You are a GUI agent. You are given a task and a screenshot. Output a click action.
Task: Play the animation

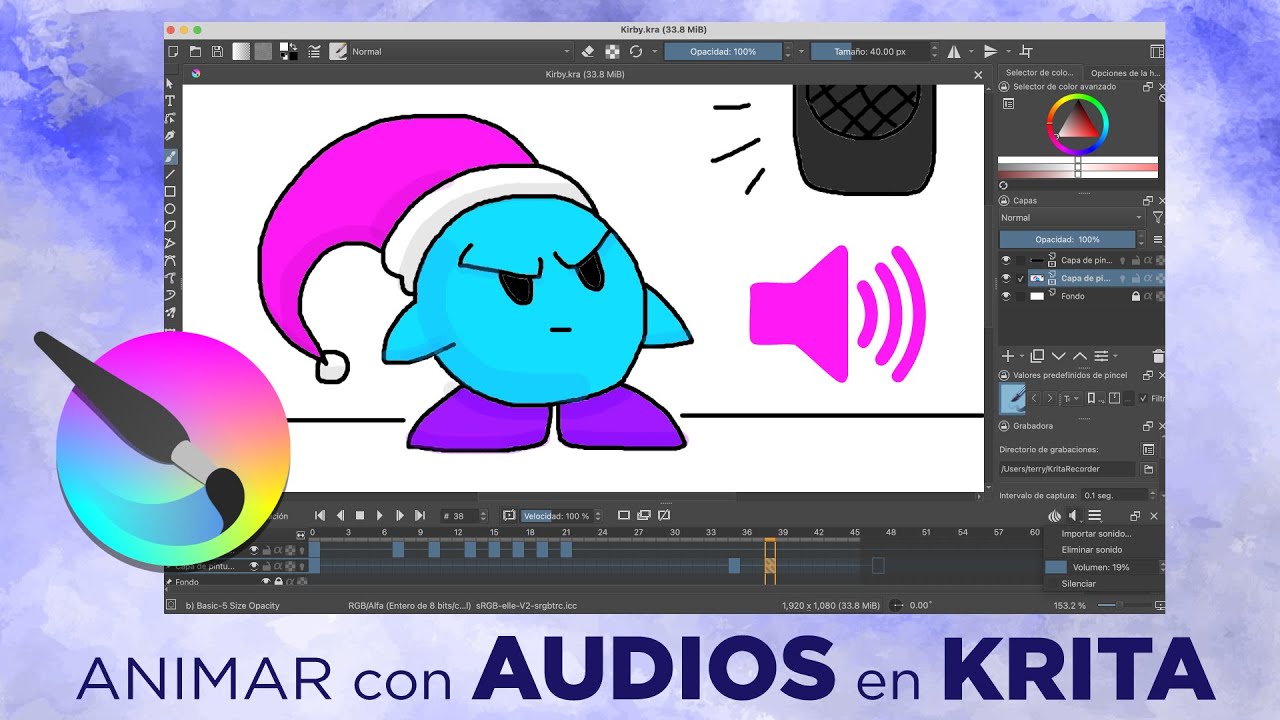click(380, 515)
